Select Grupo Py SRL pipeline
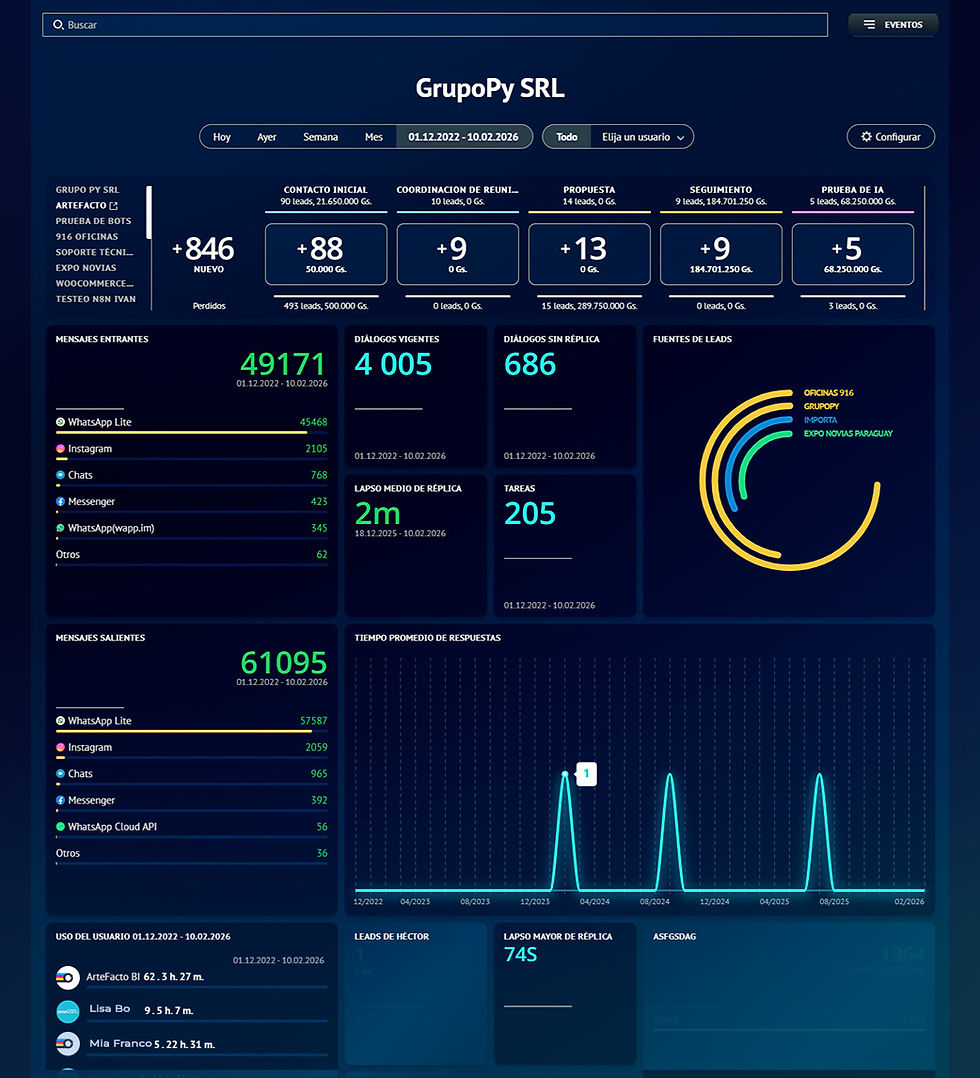980x1078 pixels. tap(87, 190)
